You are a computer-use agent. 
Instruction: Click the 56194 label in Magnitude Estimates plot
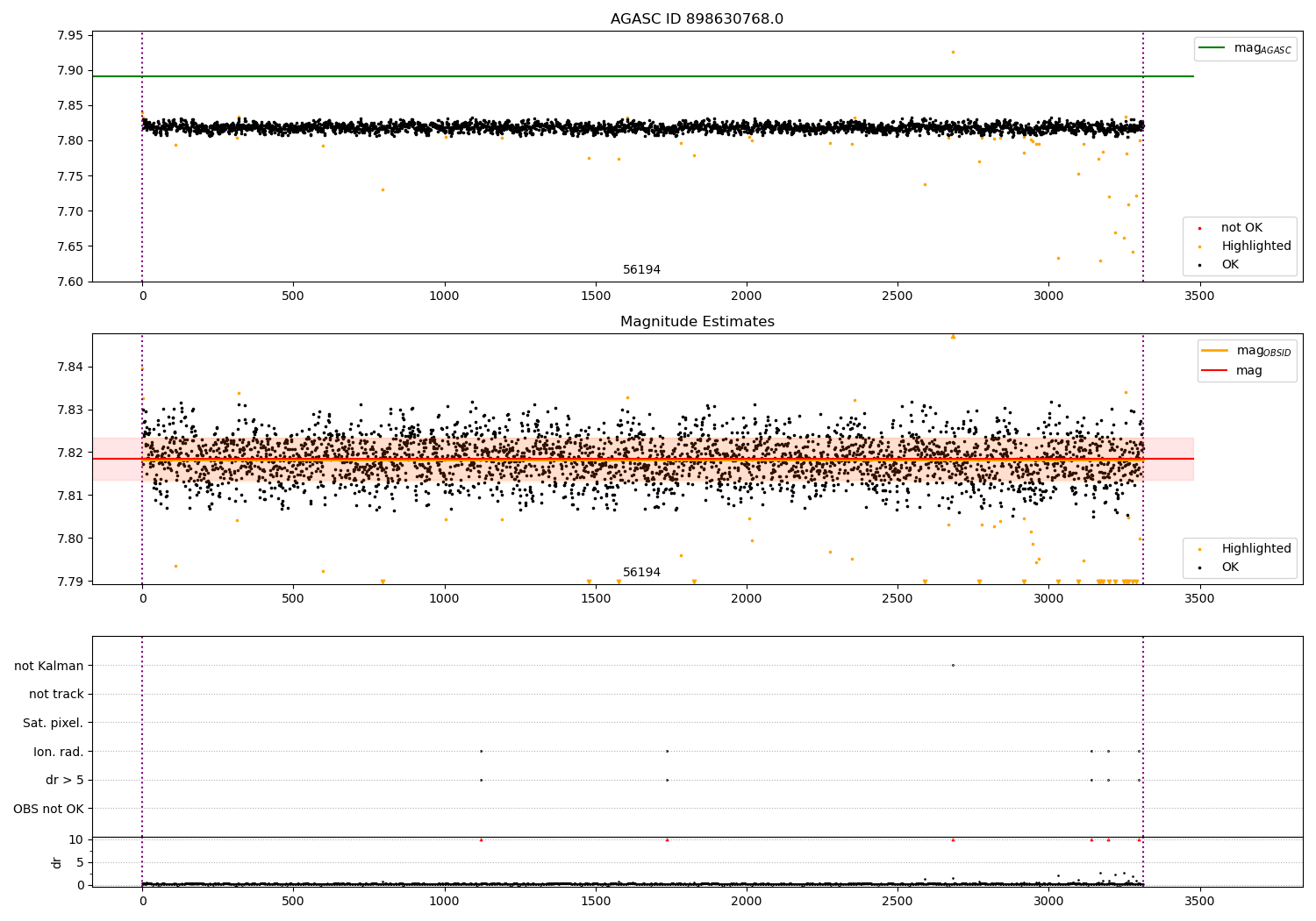point(641,573)
